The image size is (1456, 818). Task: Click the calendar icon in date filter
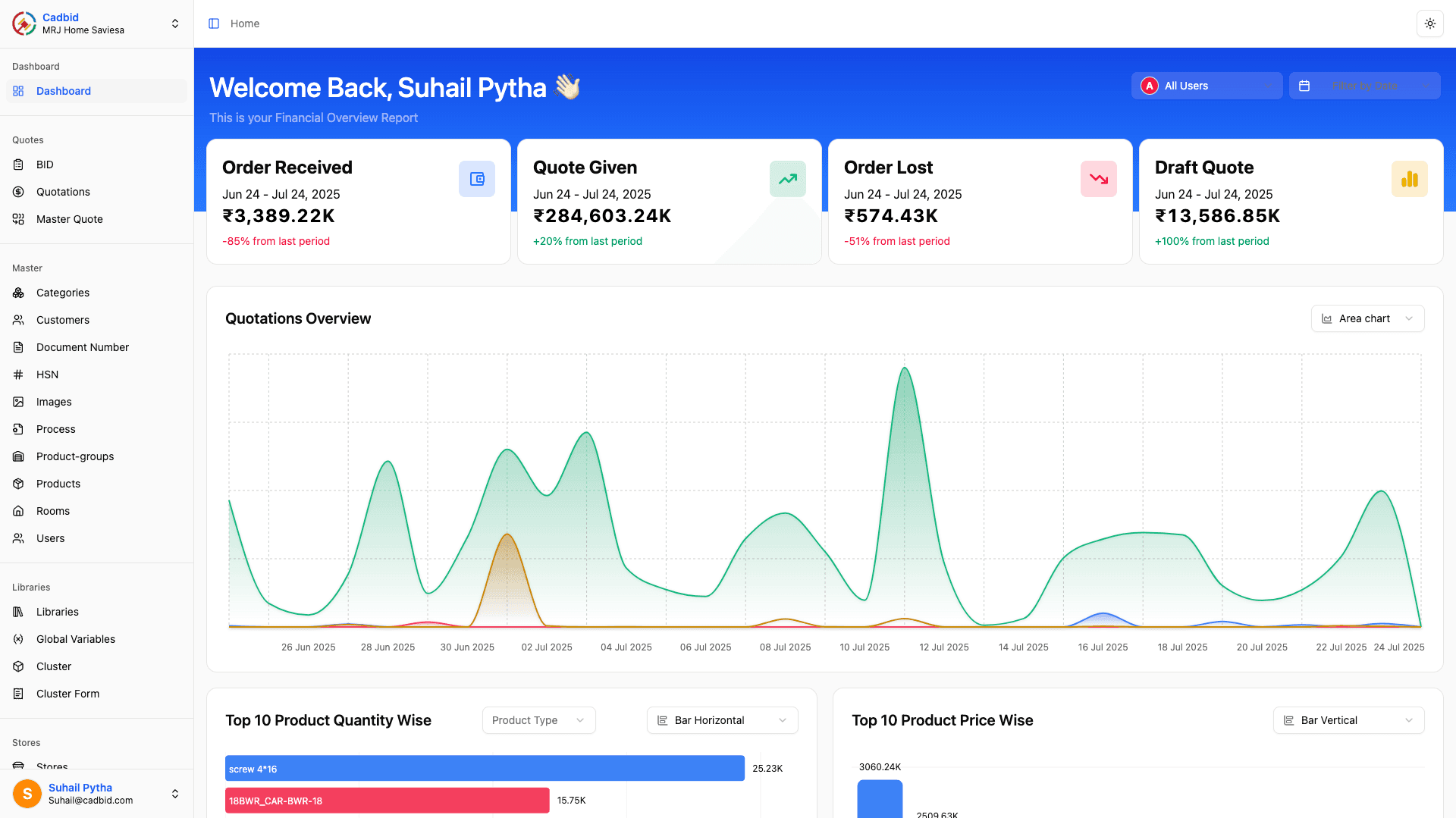click(1304, 86)
